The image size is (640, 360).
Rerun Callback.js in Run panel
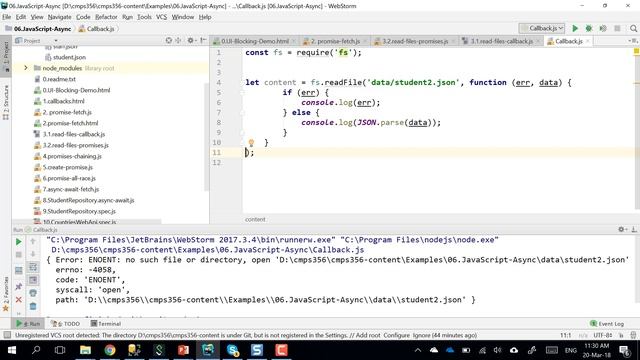[18, 242]
